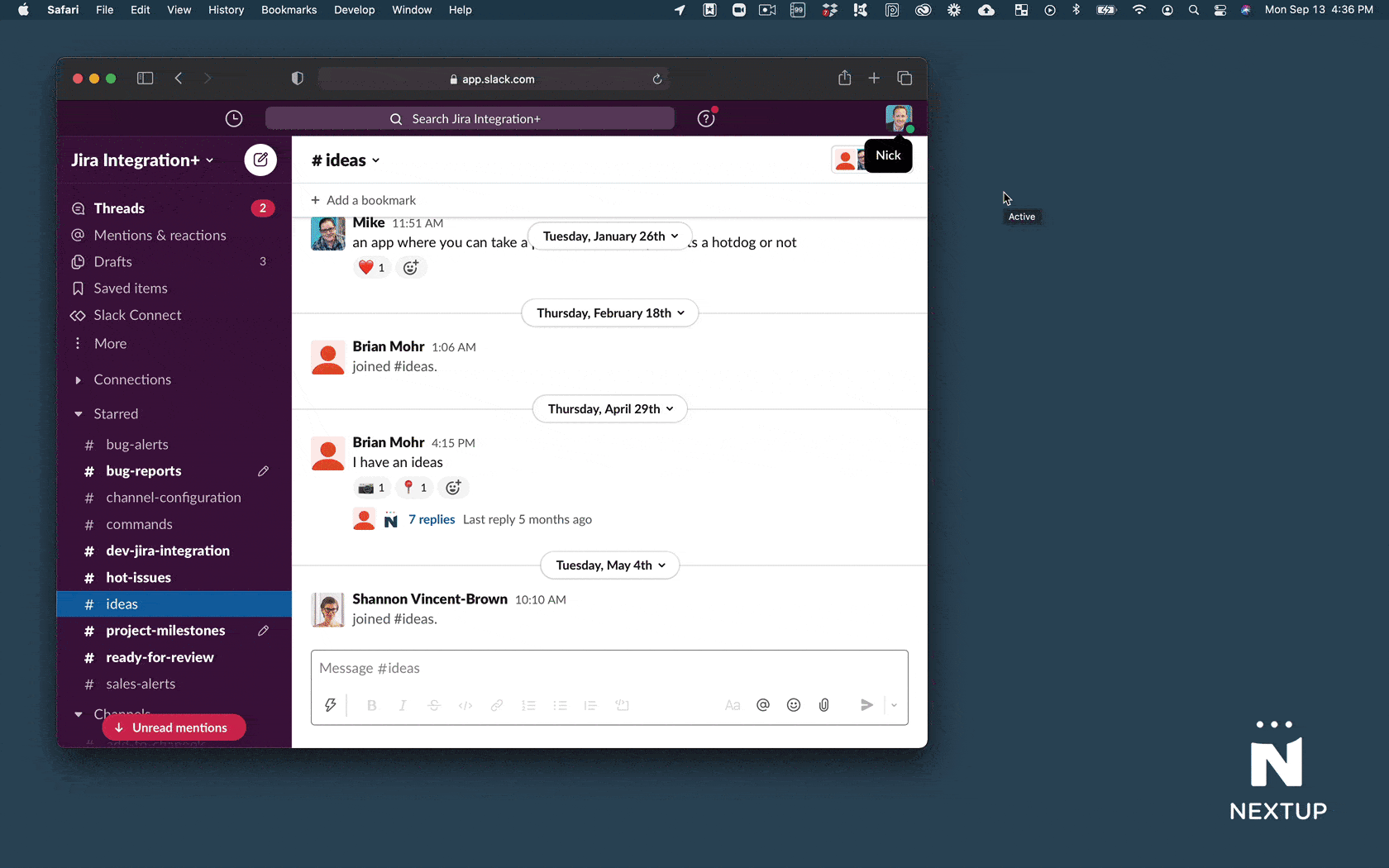Toggle the Safari sidebar icon

click(x=145, y=79)
